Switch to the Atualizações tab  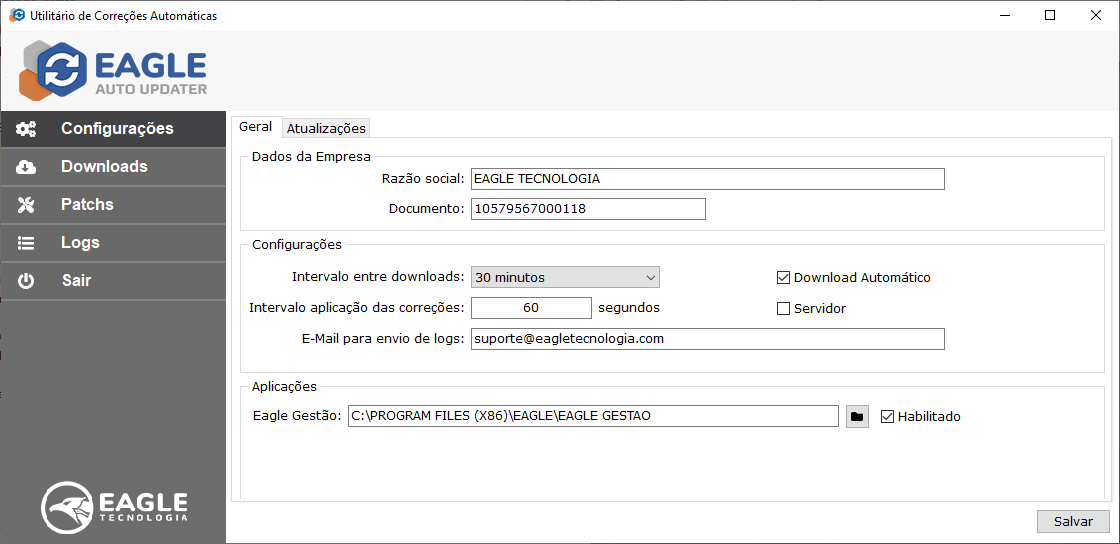coord(326,129)
